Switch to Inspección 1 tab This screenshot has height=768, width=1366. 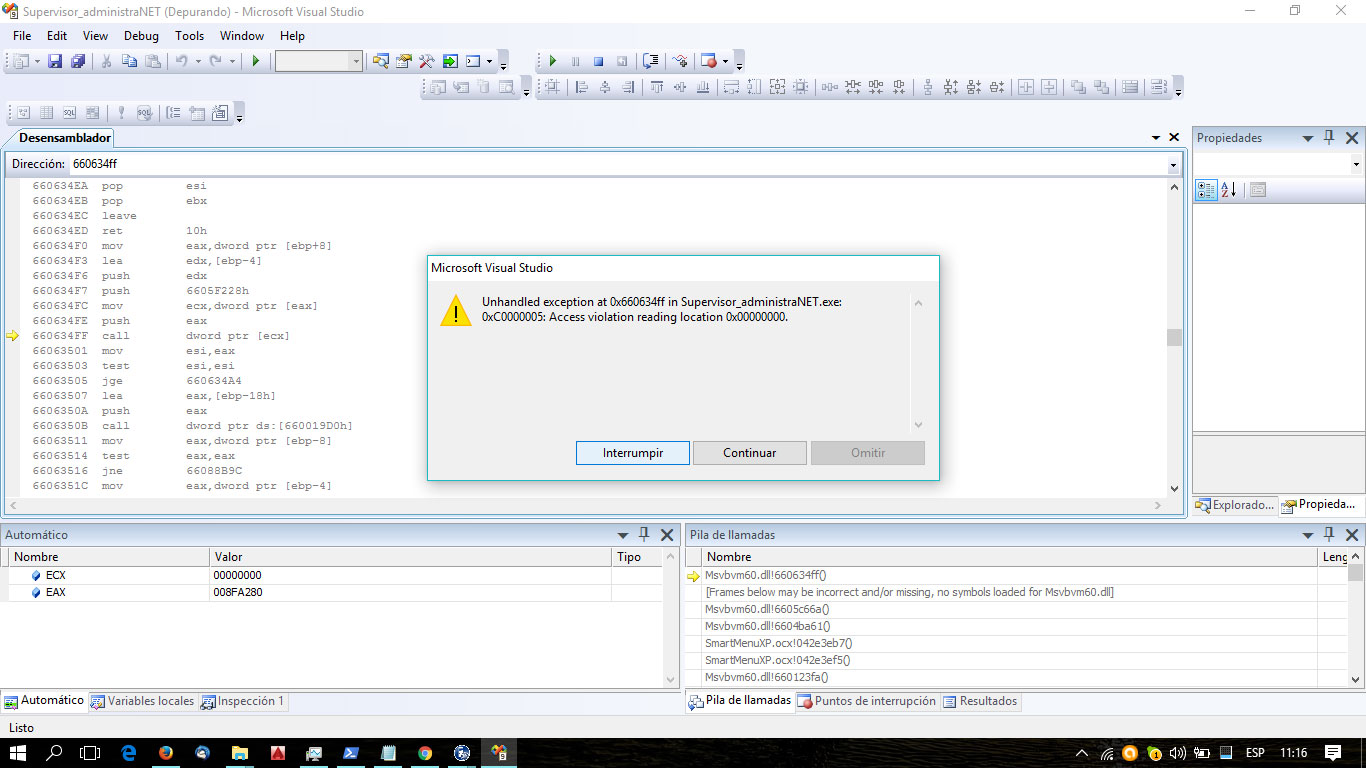[x=242, y=701]
